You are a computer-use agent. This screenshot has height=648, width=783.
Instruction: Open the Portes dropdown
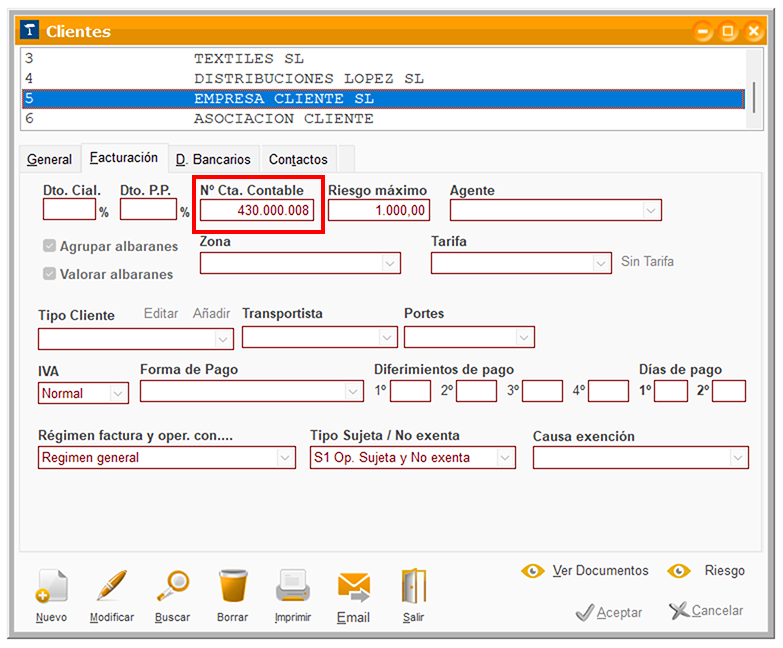click(523, 337)
